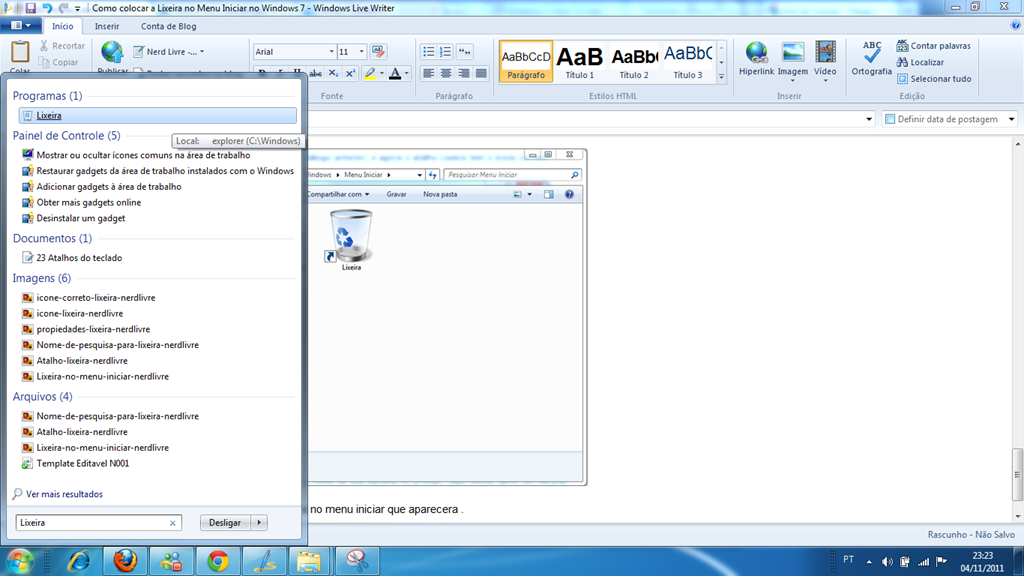
Task: Align the paragraph to the left
Action: point(428,73)
